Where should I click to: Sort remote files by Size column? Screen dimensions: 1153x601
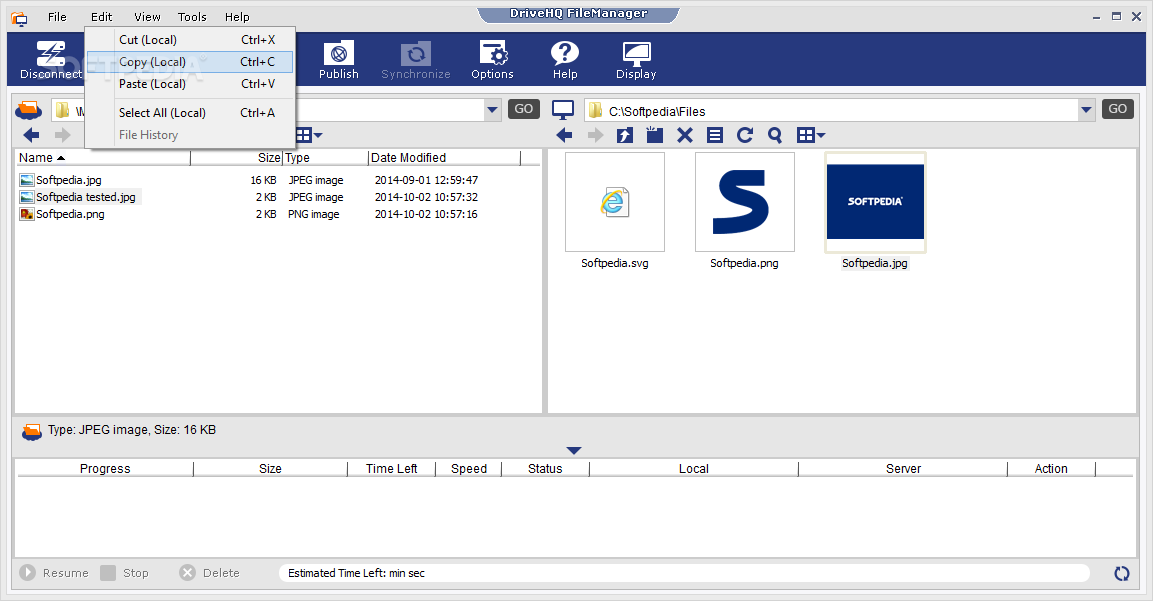click(x=237, y=157)
